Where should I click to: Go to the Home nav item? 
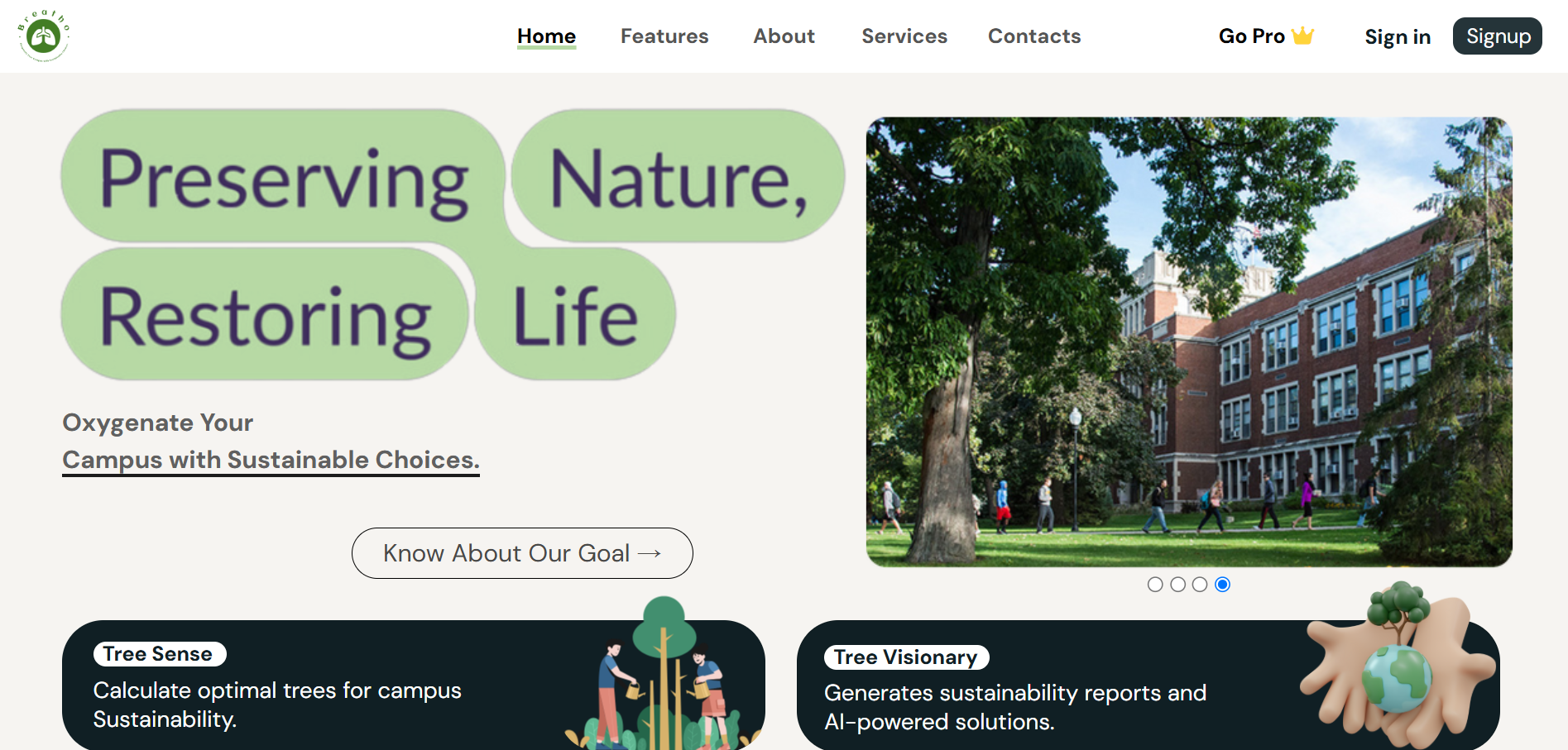point(546,36)
